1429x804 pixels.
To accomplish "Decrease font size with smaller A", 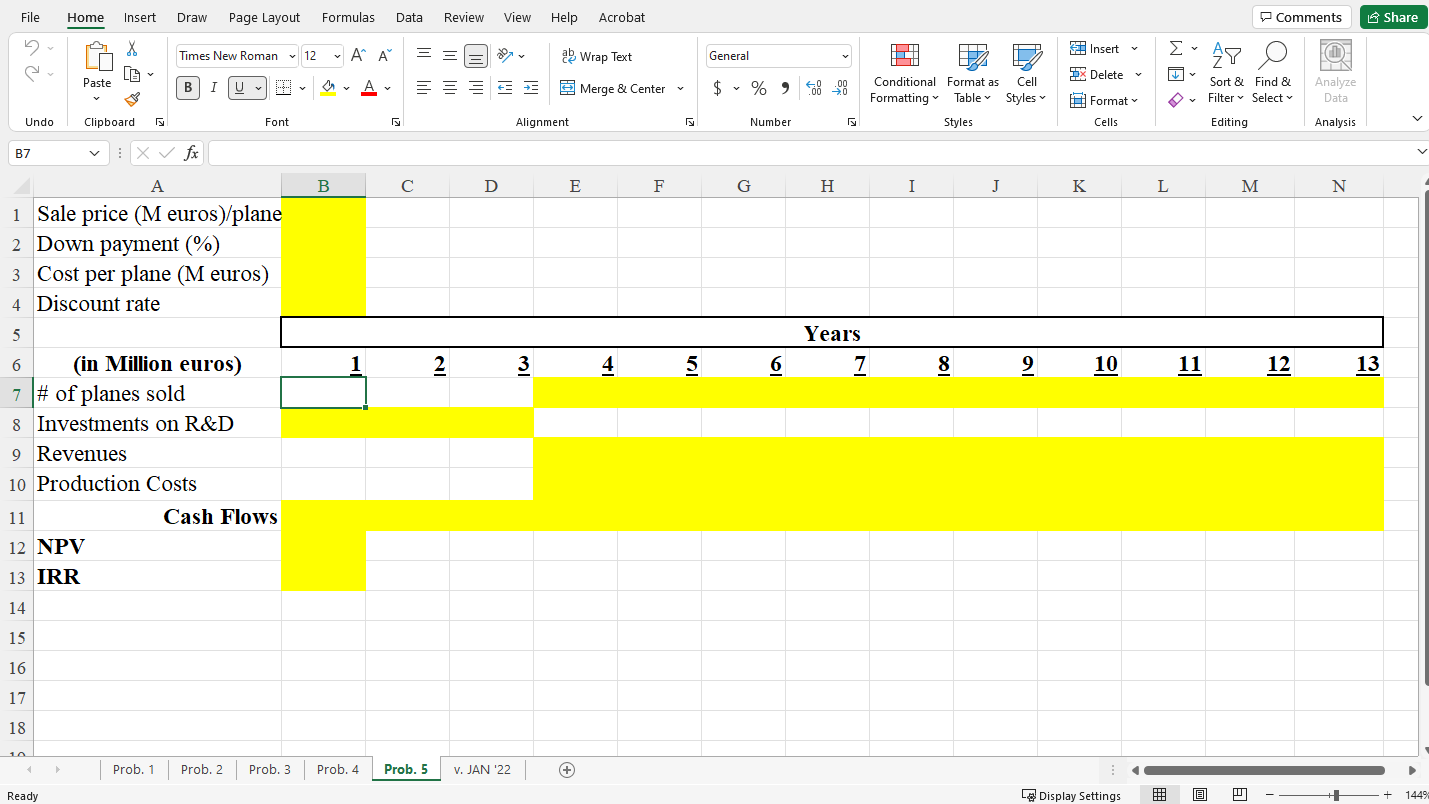I will point(384,56).
